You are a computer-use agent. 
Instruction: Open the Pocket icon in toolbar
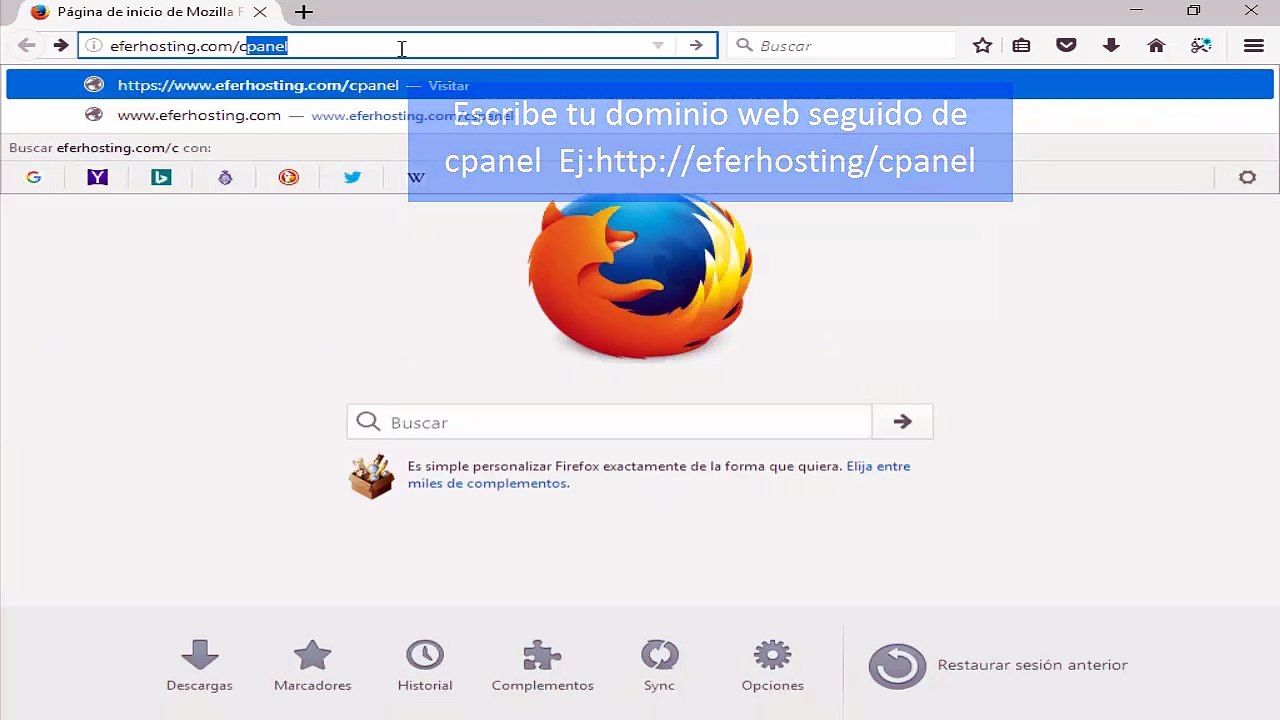1066,45
